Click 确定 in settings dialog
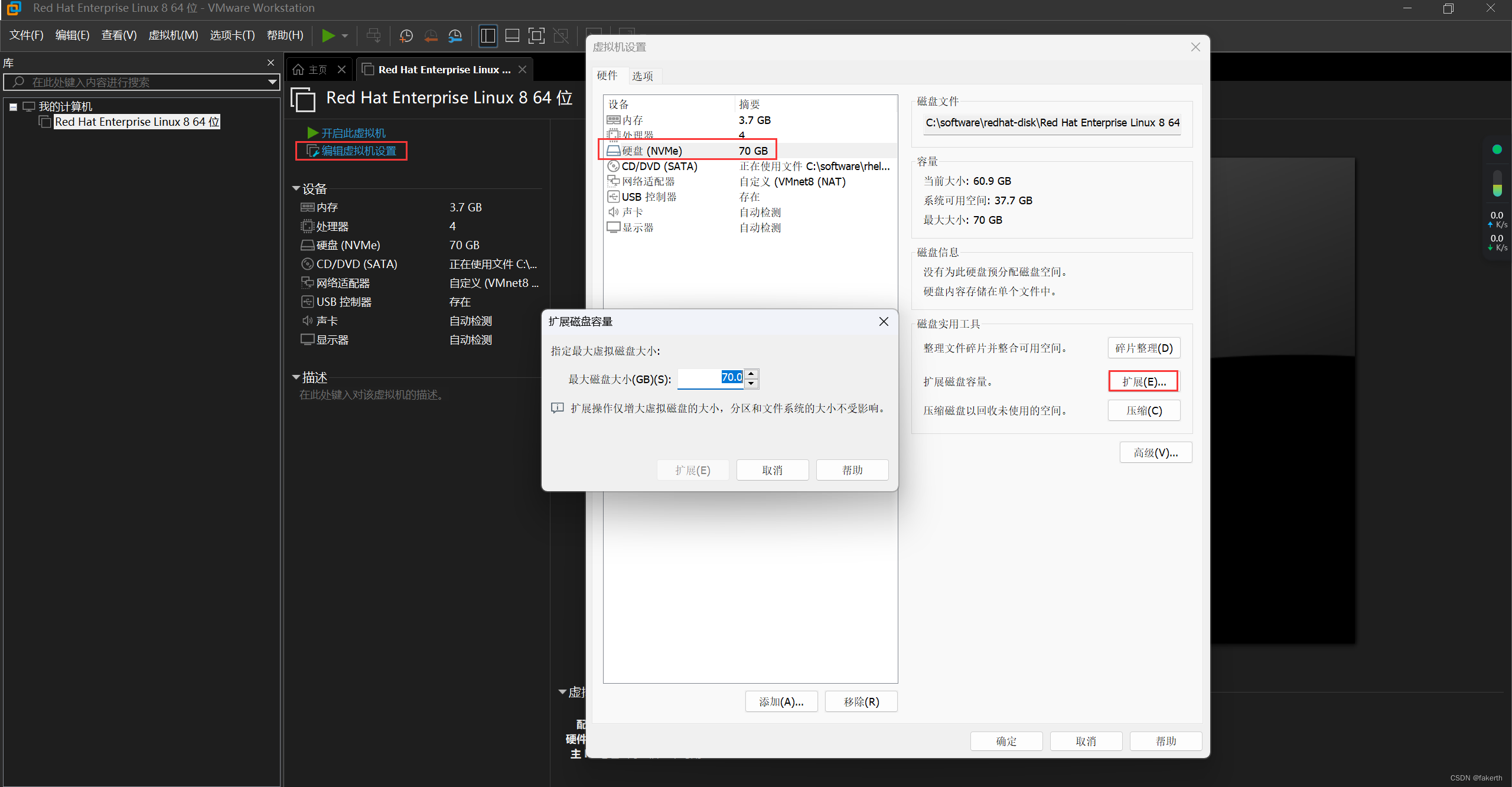Image resolution: width=1512 pixels, height=787 pixels. (1006, 741)
